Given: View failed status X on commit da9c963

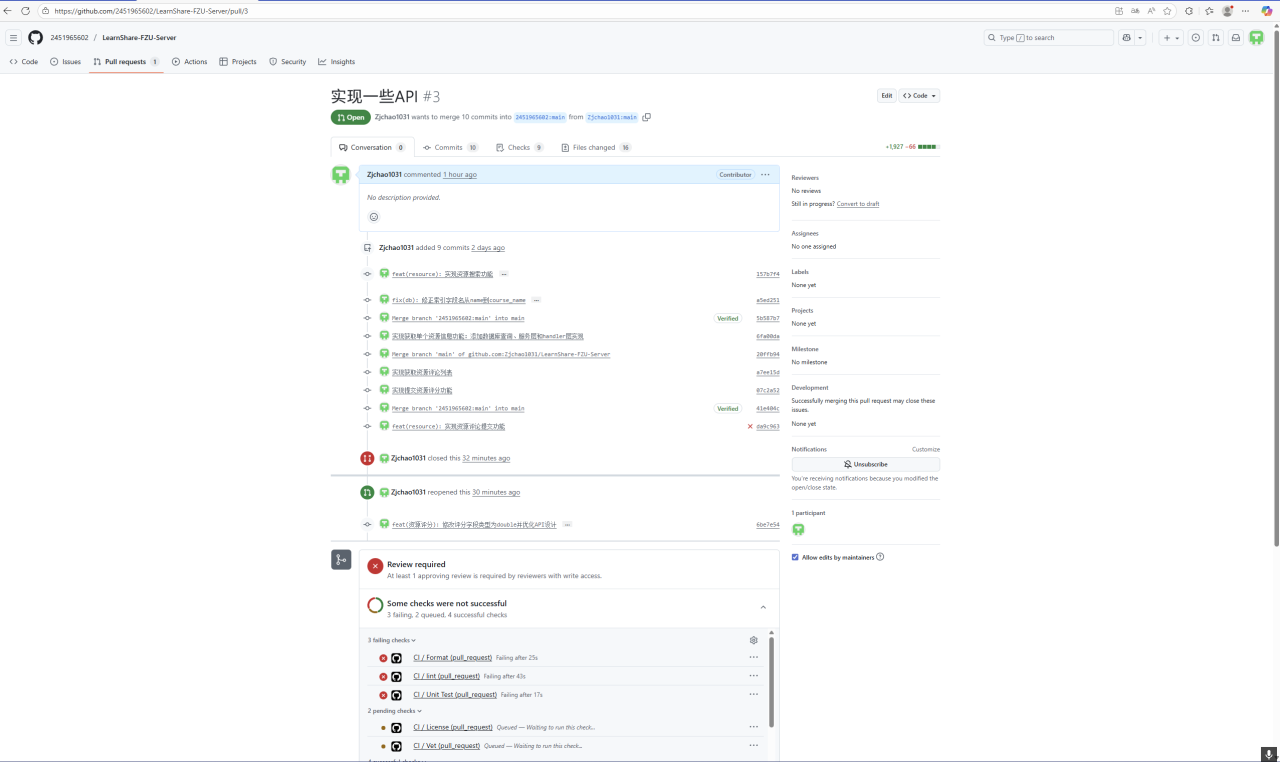Looking at the screenshot, I should (x=750, y=426).
